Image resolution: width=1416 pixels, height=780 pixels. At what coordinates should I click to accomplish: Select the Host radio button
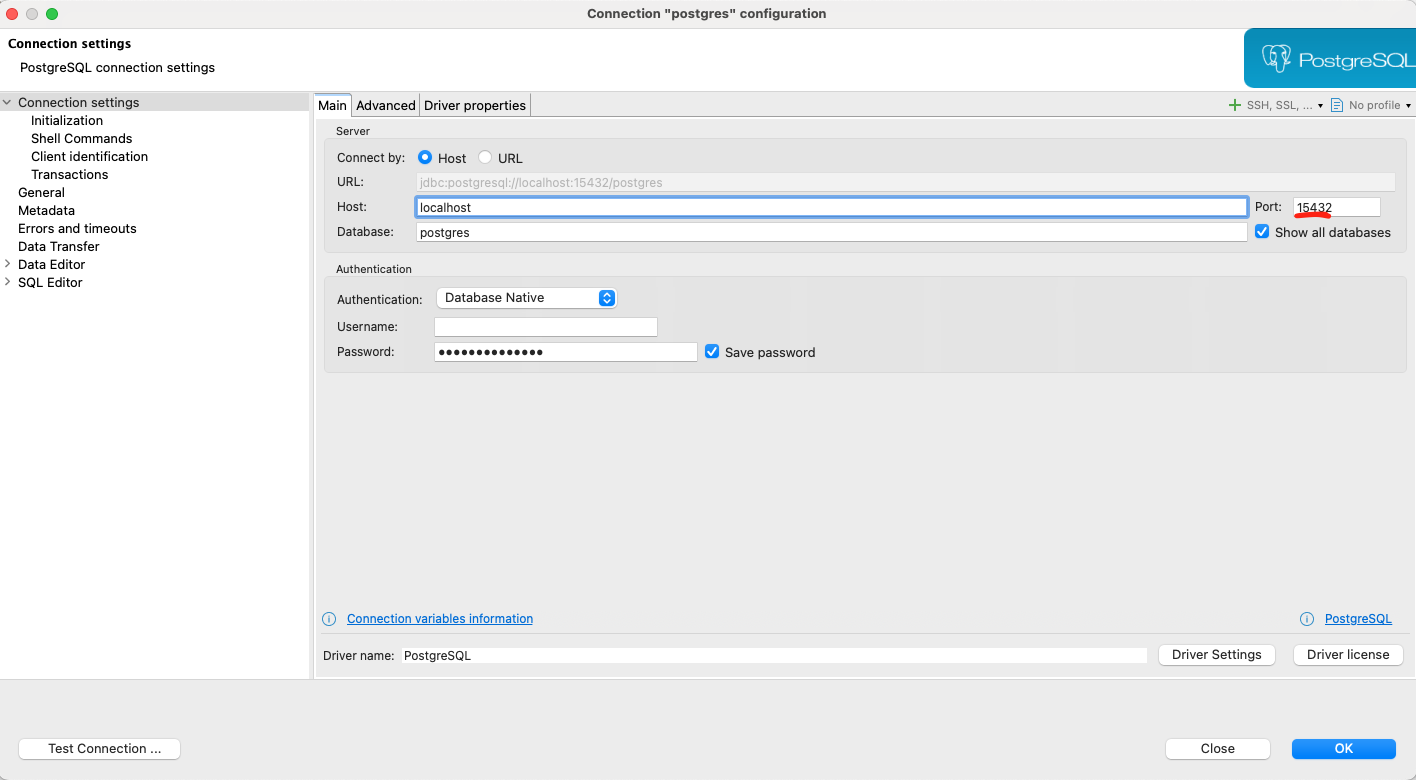[425, 157]
